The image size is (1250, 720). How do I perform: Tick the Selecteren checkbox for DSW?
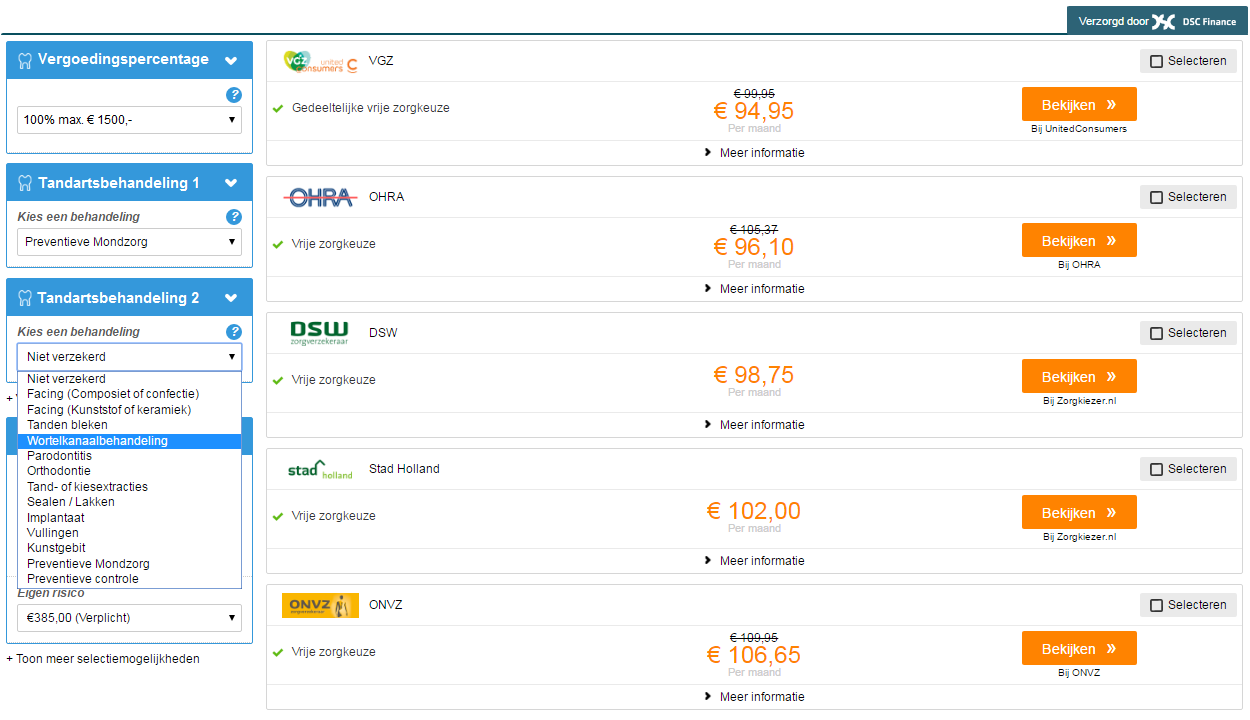(x=1156, y=333)
